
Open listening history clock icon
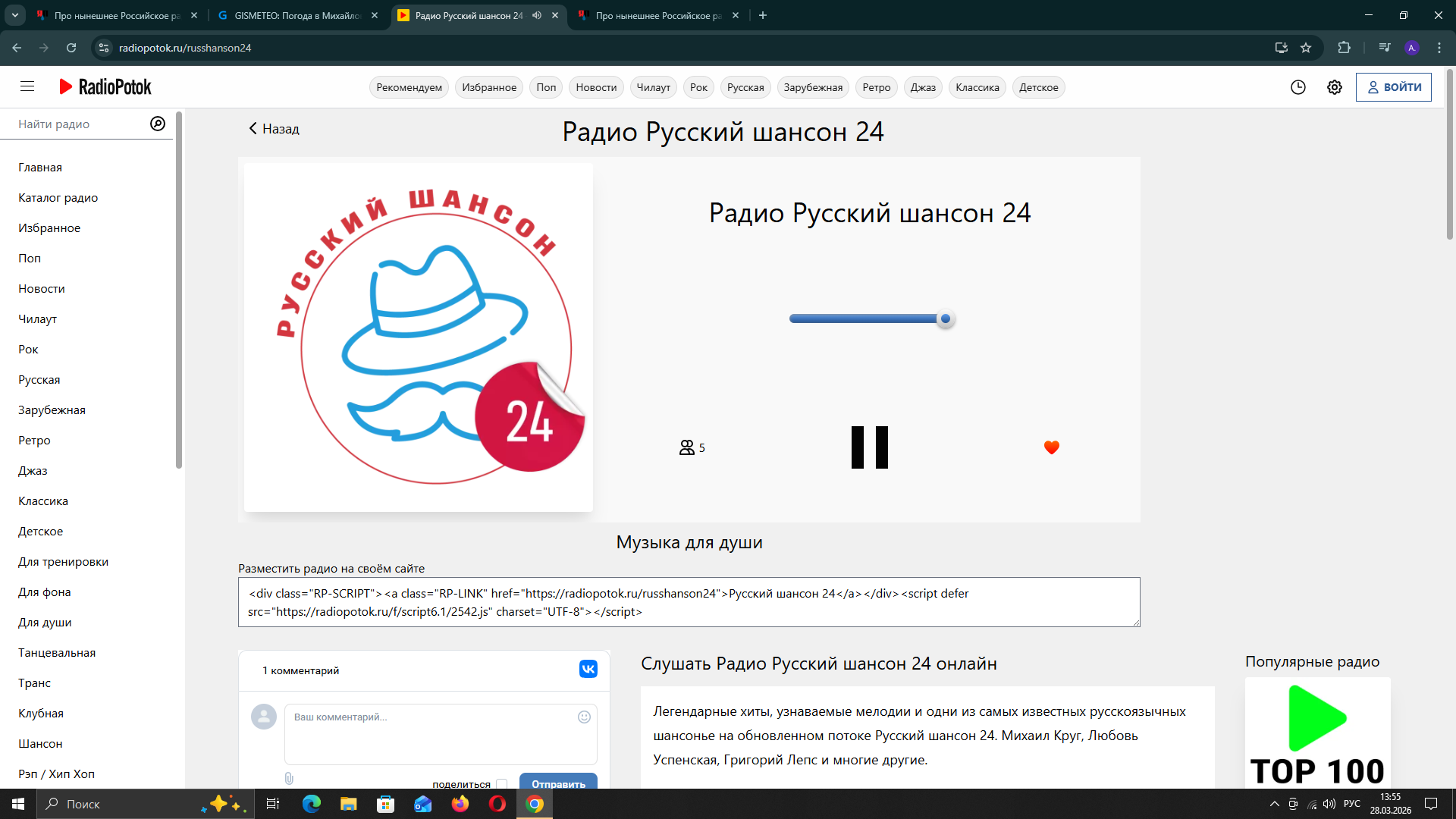[x=1298, y=87]
